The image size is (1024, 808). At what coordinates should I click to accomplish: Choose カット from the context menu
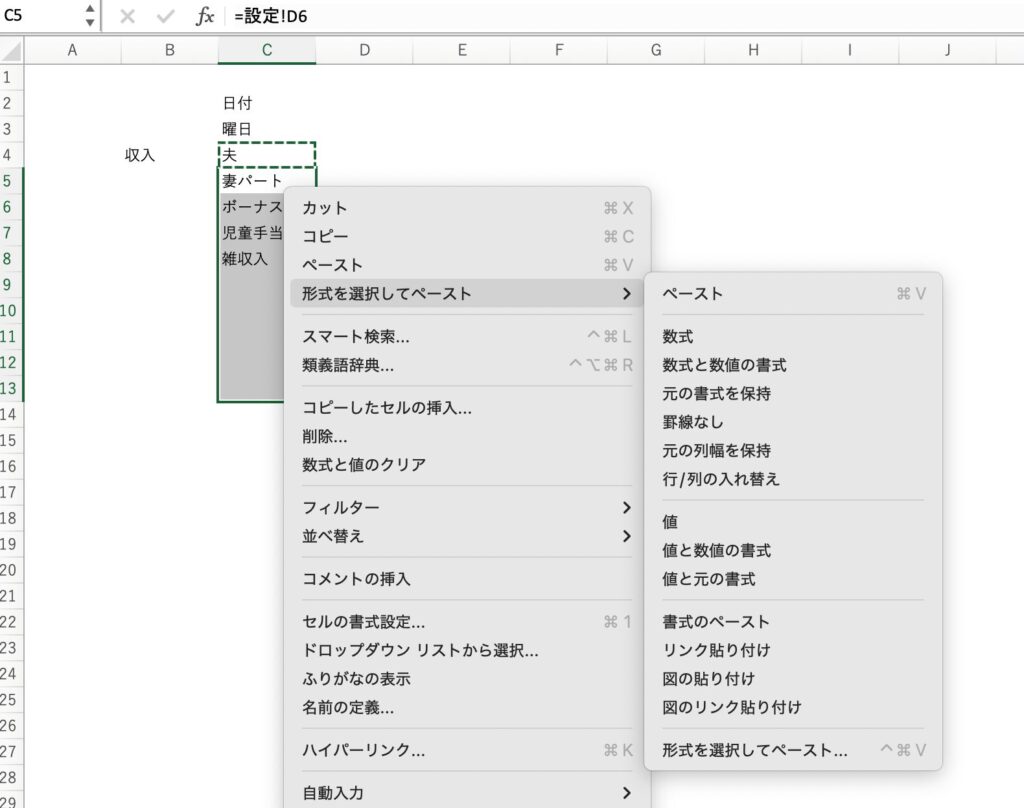pos(325,208)
